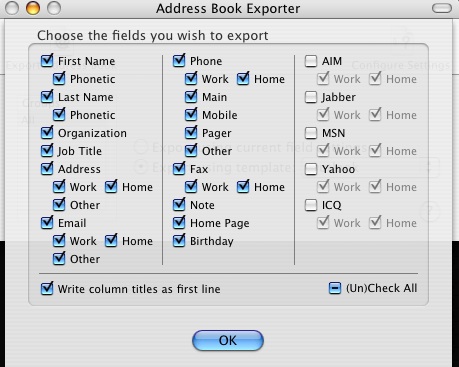Click dimmed Work checkbox under AIM
Screen dimensions: 459x367
(323, 79)
